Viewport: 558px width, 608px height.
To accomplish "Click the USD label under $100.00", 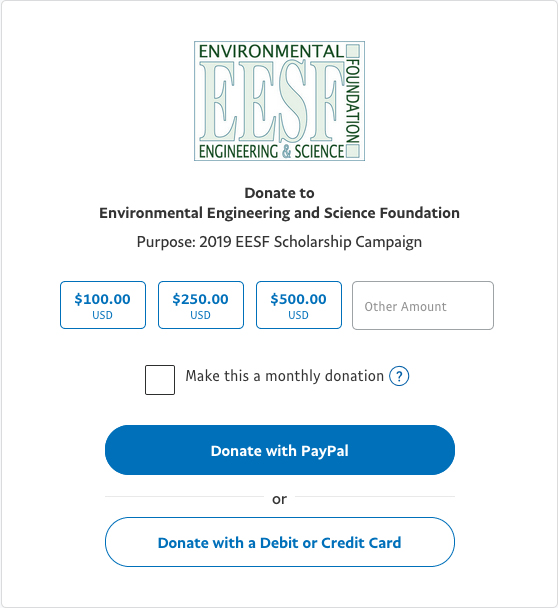I will 102,315.
